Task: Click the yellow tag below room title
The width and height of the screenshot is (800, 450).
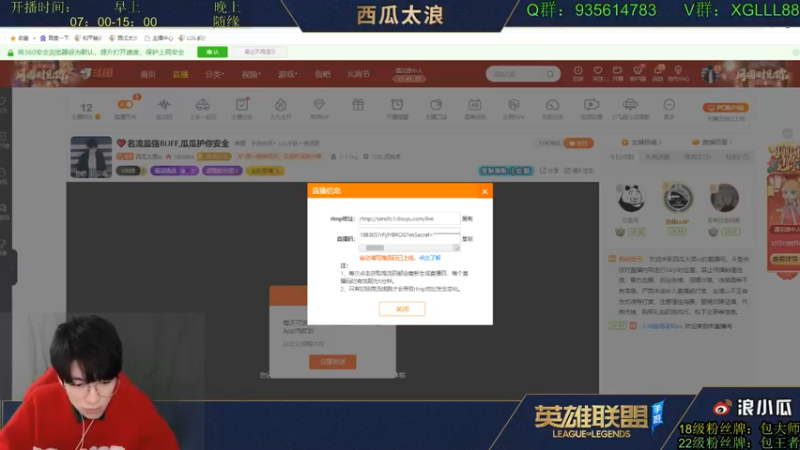Action: pos(265,171)
